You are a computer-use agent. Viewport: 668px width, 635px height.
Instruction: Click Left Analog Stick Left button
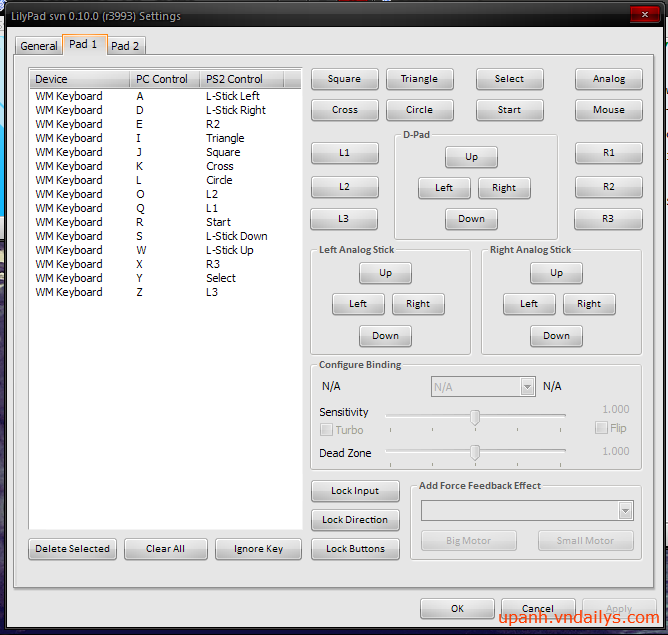[x=358, y=304]
